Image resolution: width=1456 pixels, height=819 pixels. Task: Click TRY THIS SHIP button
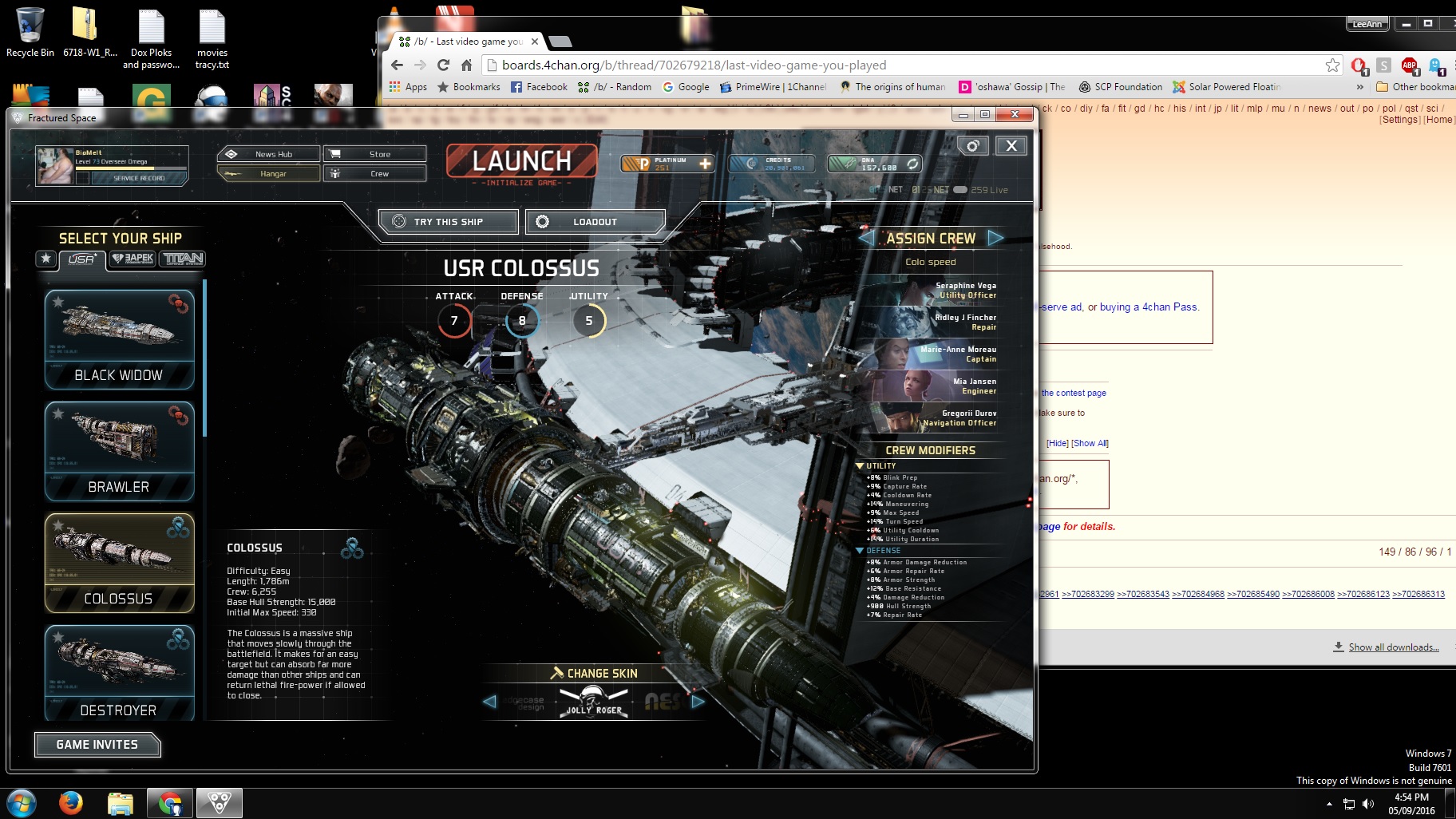tap(449, 222)
